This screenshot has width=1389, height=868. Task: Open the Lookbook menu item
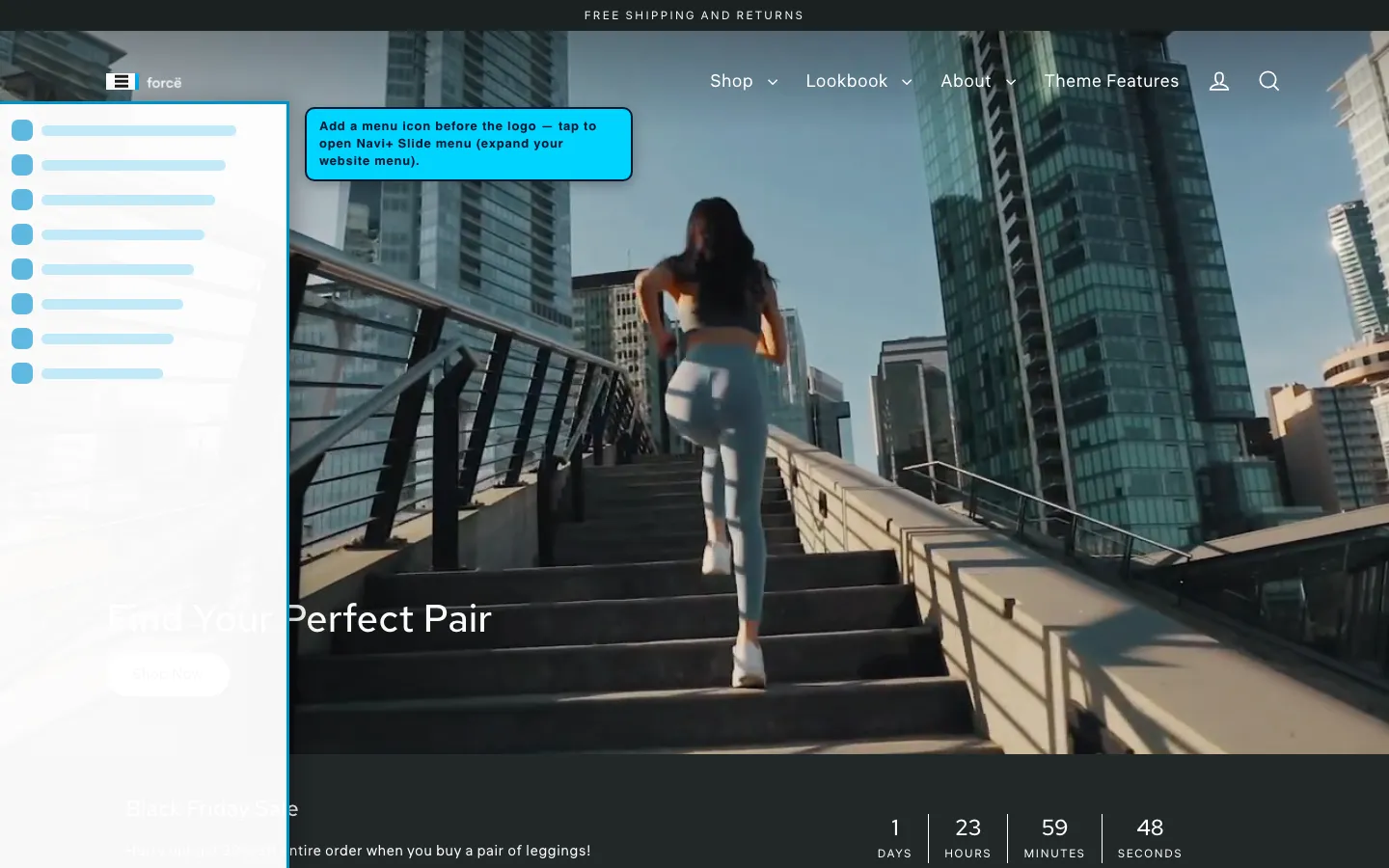(x=847, y=81)
